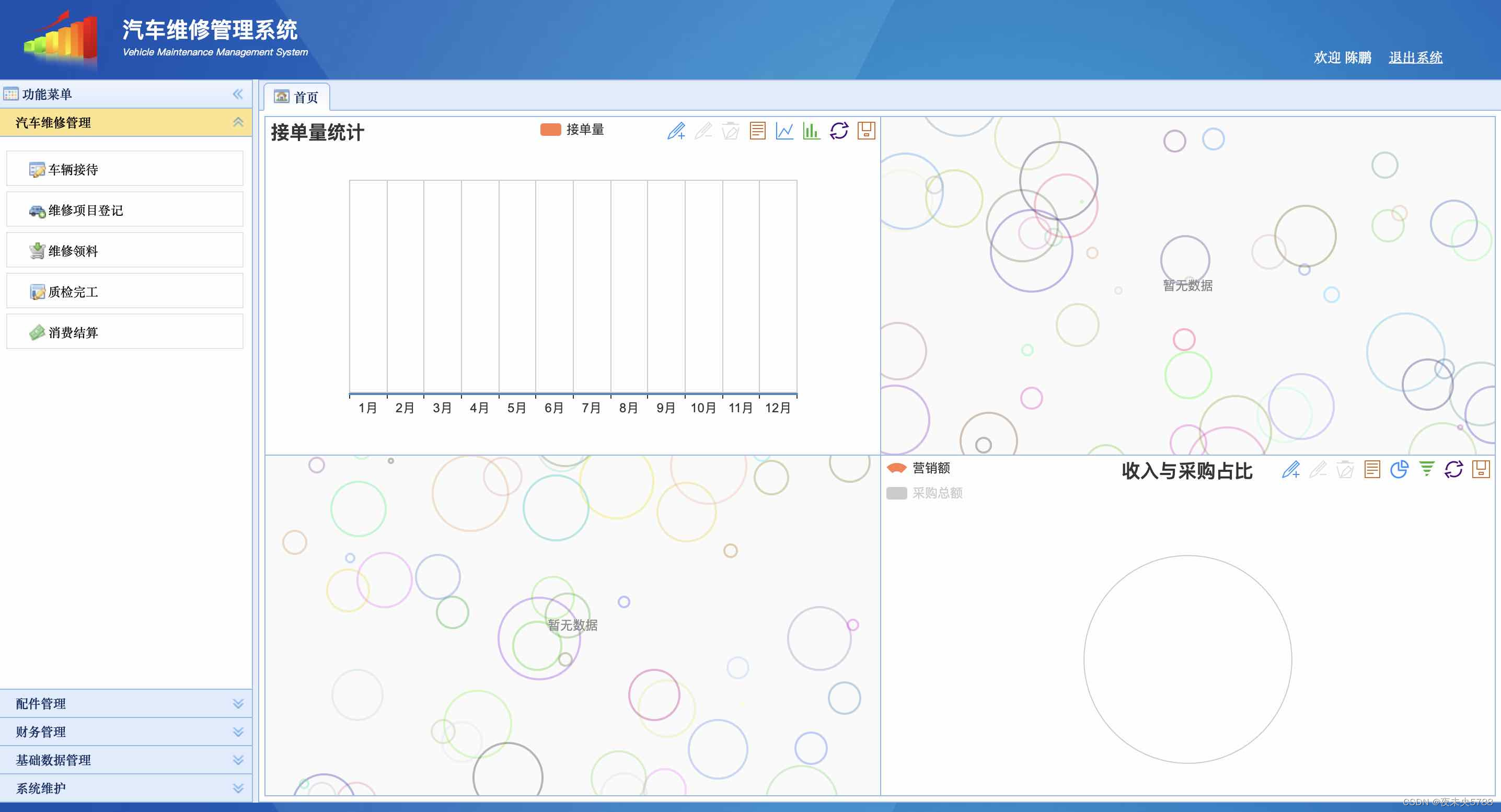Collapse the 功能菜单 sidebar panel

[x=238, y=94]
